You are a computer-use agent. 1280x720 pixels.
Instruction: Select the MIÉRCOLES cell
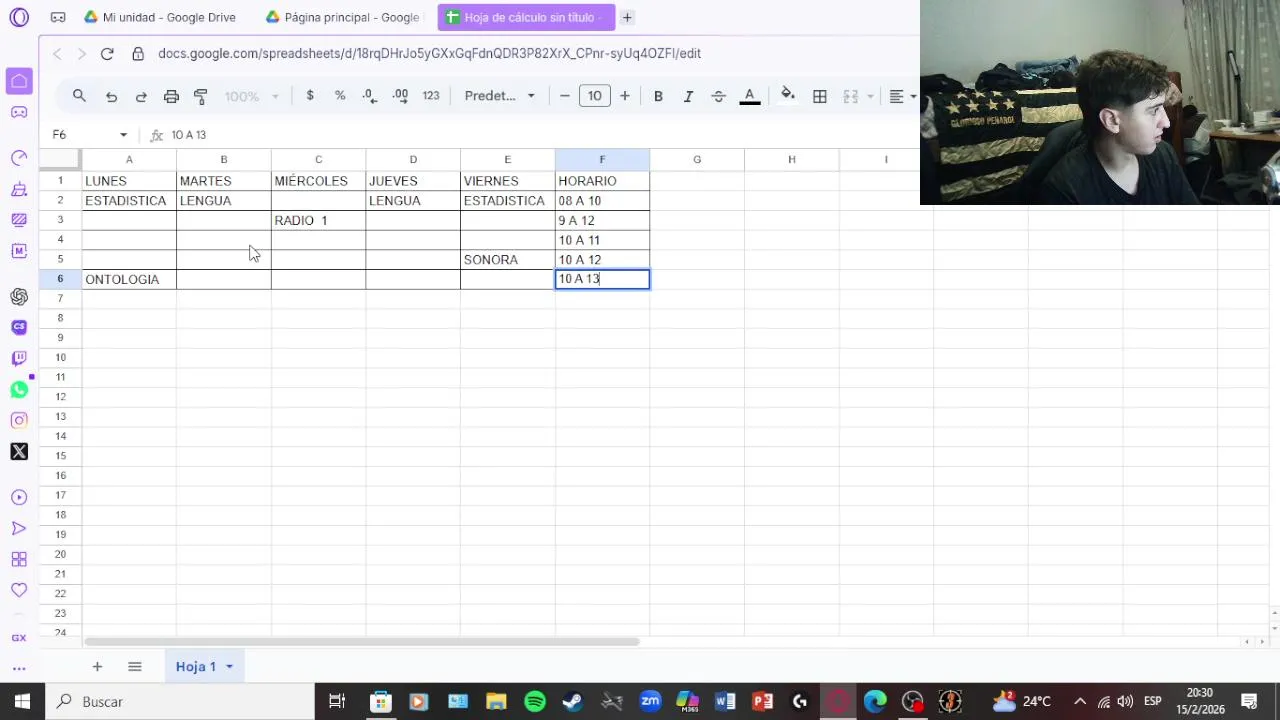point(318,181)
